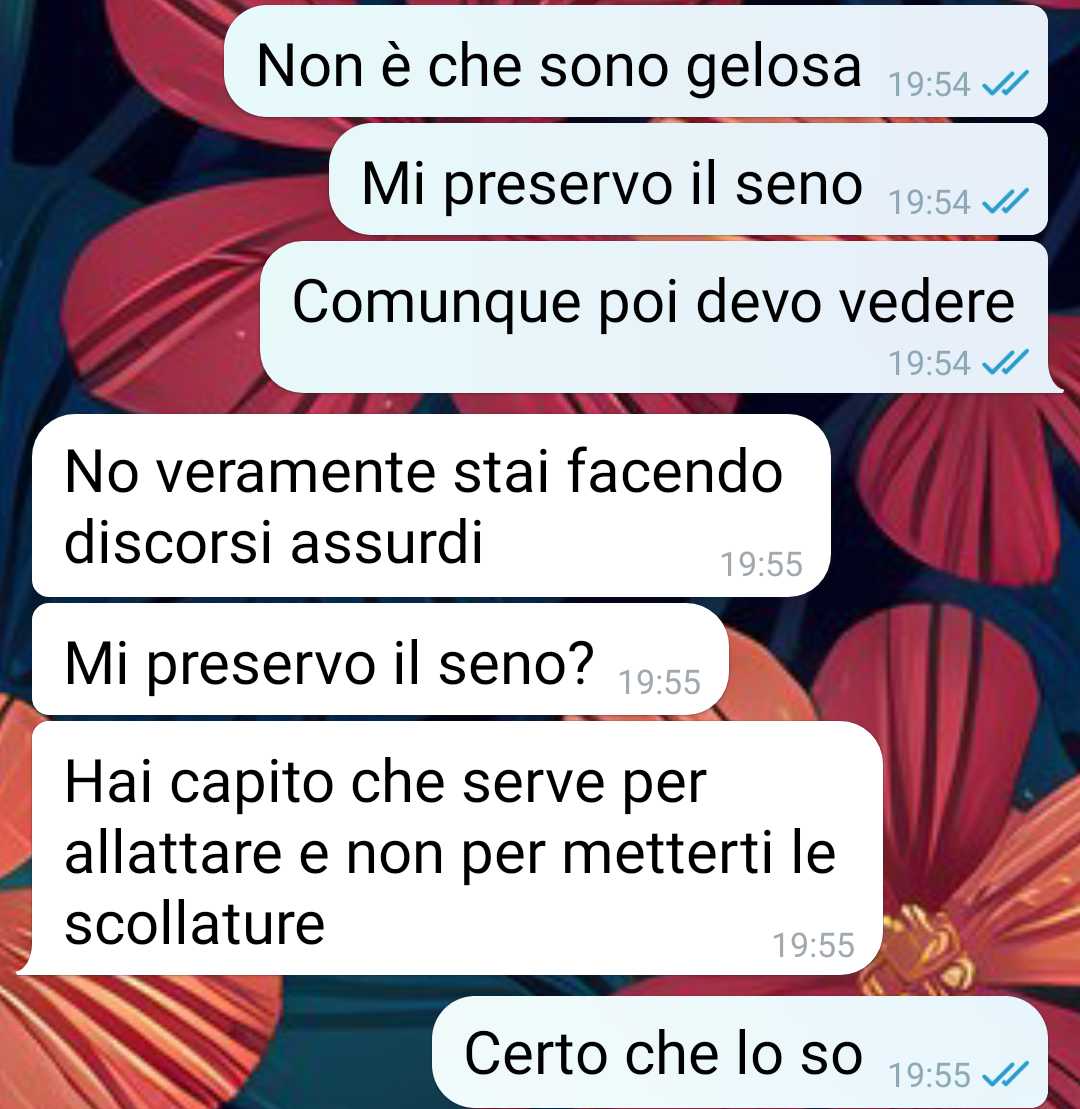Tap blue ticks on "Comunque poi devo vedere"
1080x1109 pixels.
[x=1005, y=364]
